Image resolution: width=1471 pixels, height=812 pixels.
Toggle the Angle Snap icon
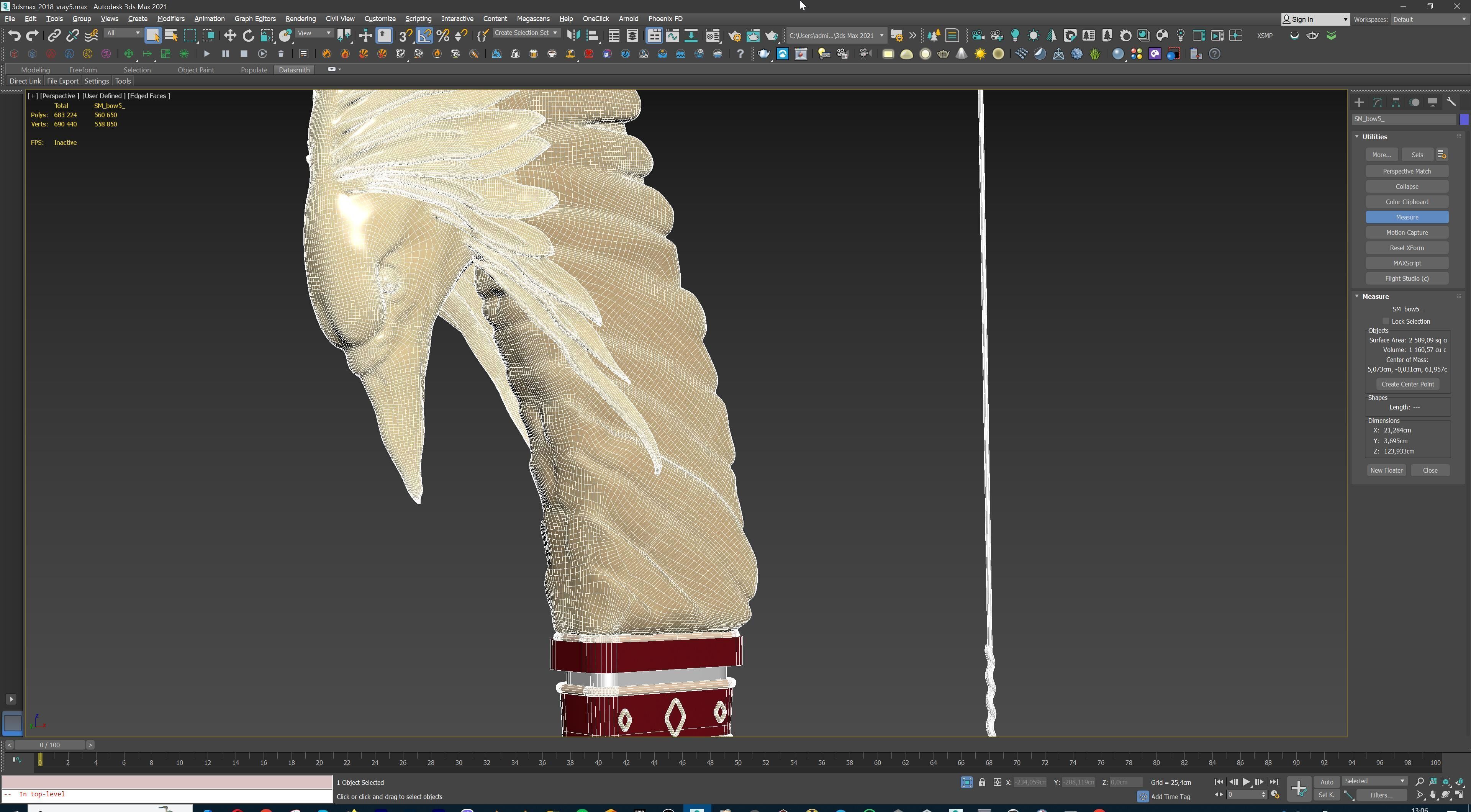424,35
